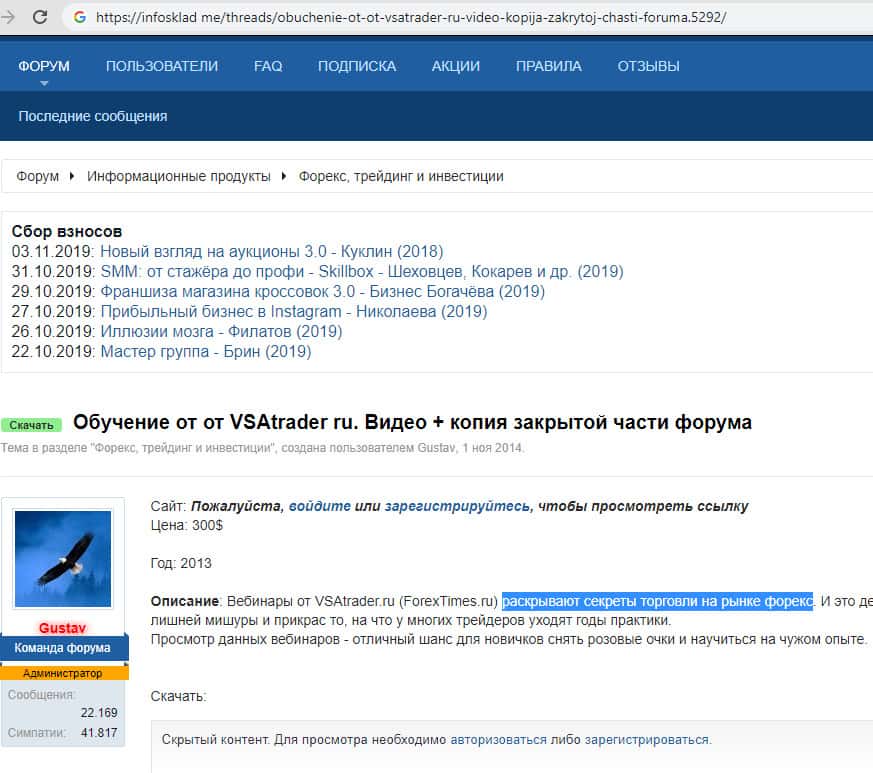The width and height of the screenshot is (873, 773).
Task: Open Мастер группа - Брин link
Action: [x=205, y=352]
